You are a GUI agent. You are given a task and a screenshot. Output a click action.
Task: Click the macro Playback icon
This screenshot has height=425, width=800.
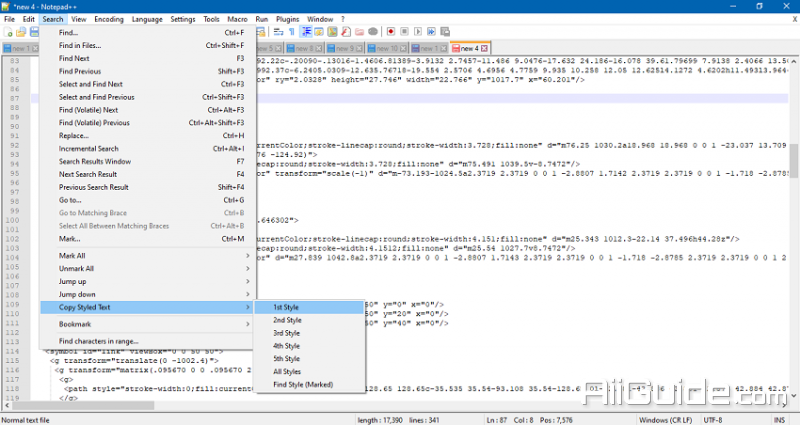(418, 32)
